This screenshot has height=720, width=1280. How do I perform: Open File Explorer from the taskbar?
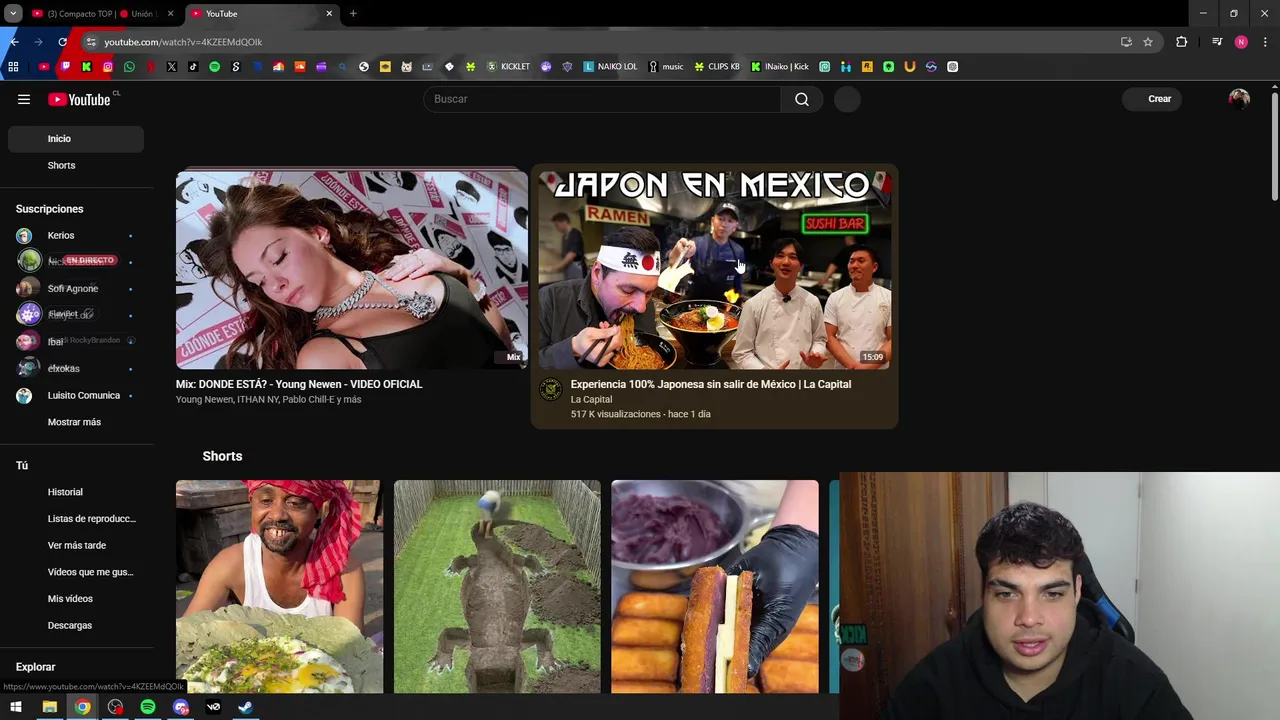tap(49, 708)
